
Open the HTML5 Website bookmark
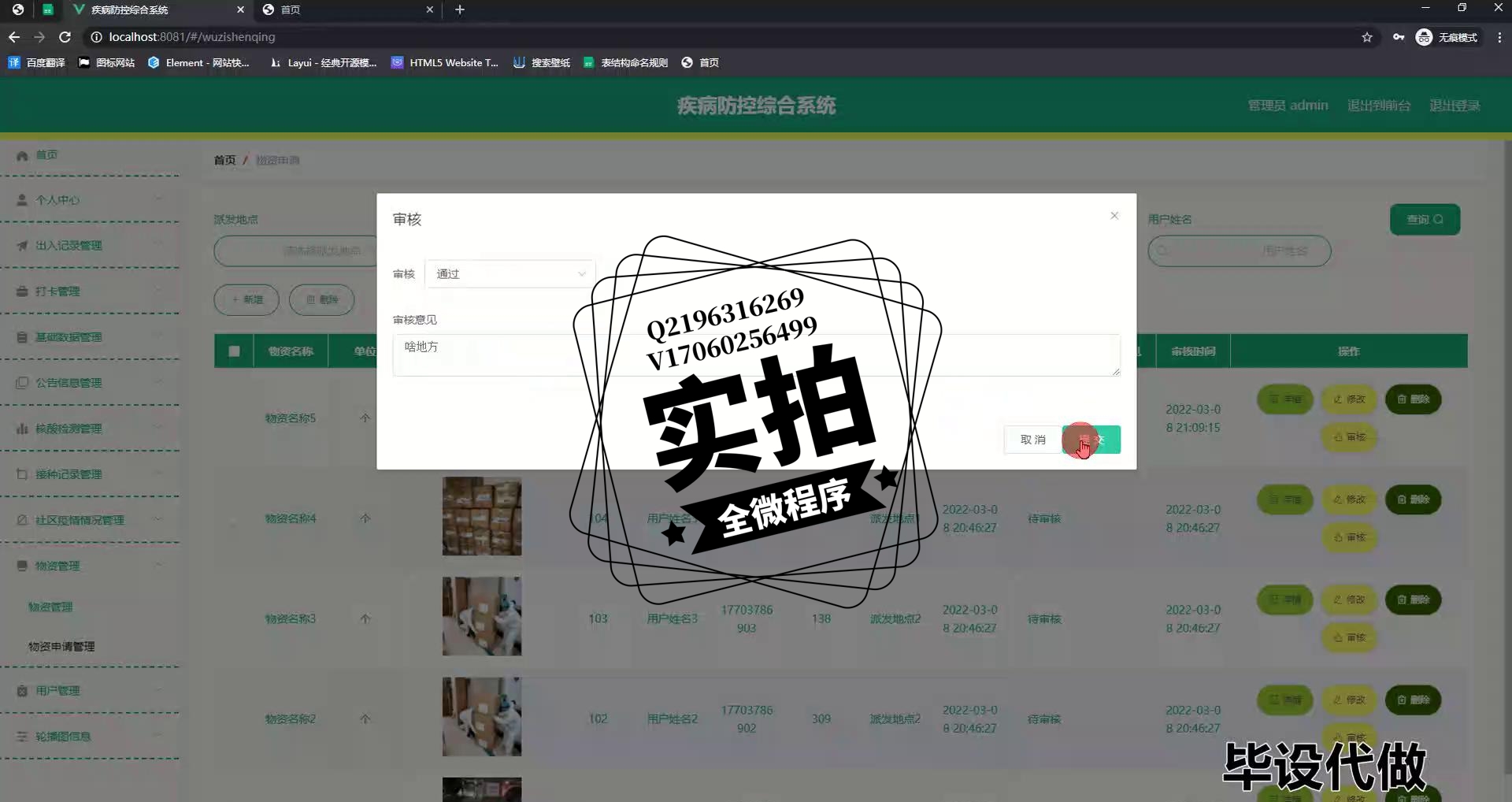tap(445, 62)
